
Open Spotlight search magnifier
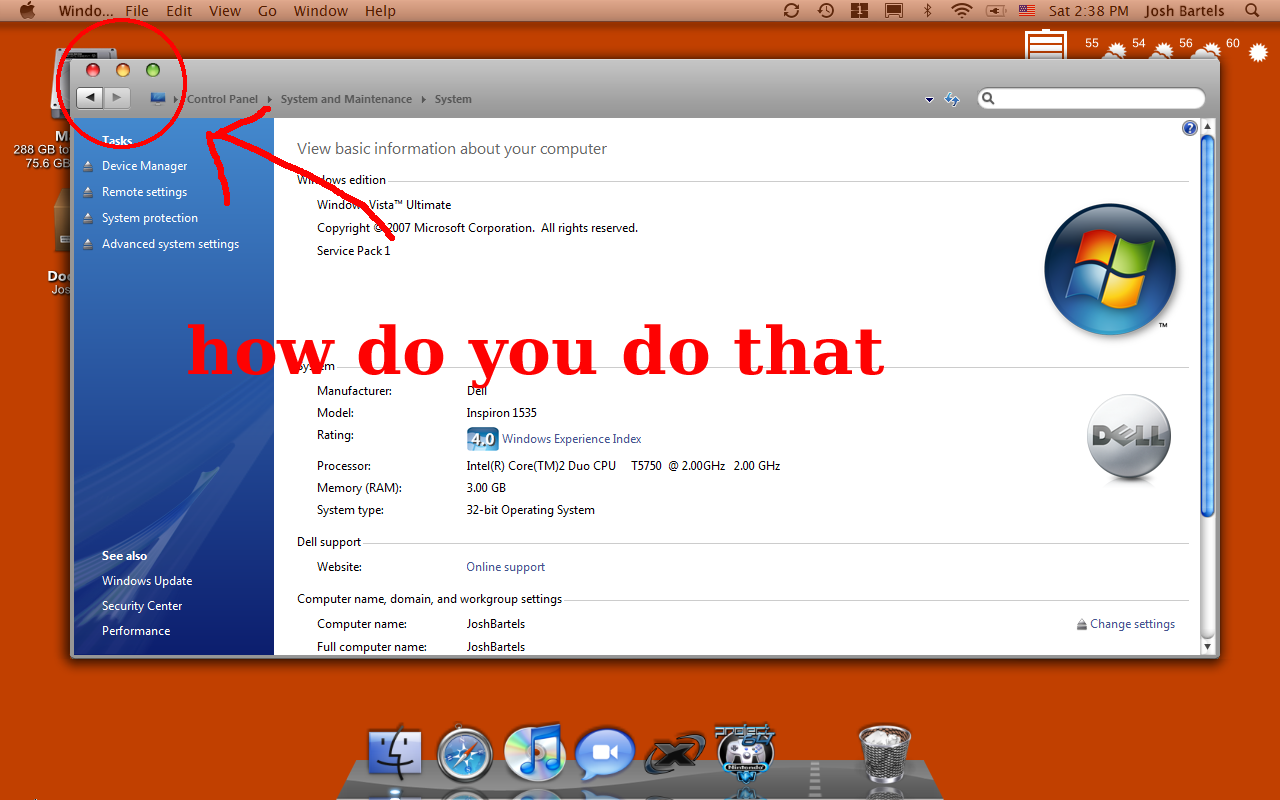tap(1252, 10)
